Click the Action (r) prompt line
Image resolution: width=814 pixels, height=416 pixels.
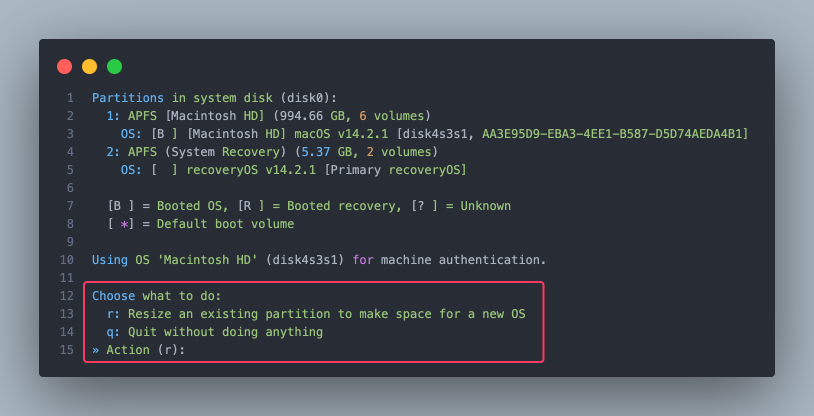click(139, 350)
